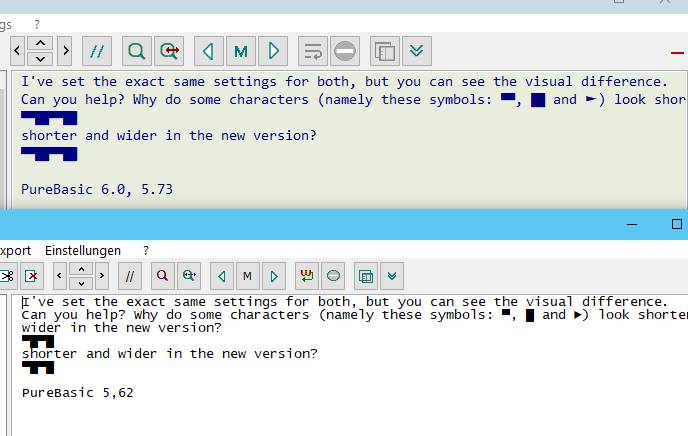Toggle comment with the gray // icon in bottom window
Screen dimensions: 688x436
[x=130, y=276]
